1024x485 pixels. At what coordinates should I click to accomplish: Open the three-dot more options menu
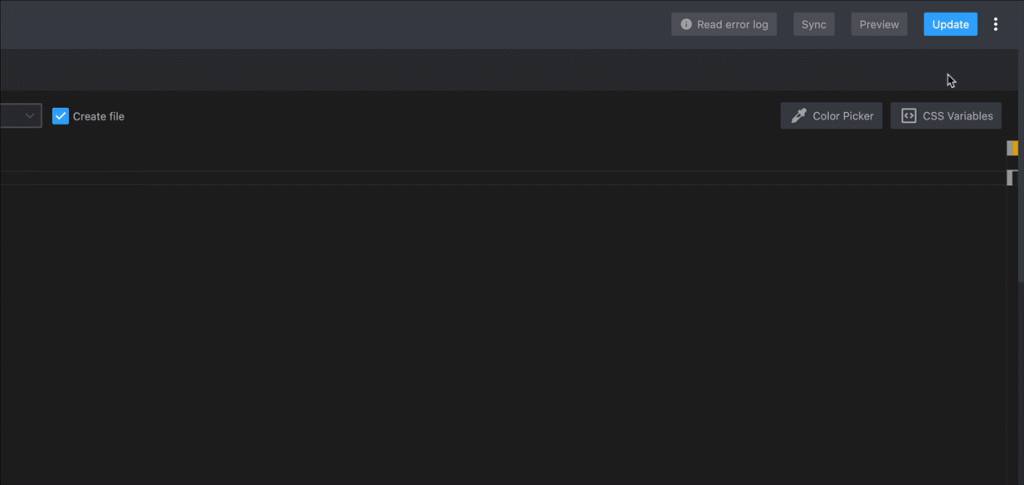click(995, 24)
